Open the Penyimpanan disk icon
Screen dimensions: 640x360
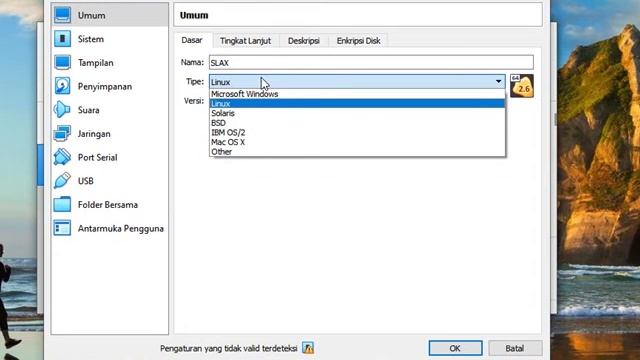click(62, 86)
